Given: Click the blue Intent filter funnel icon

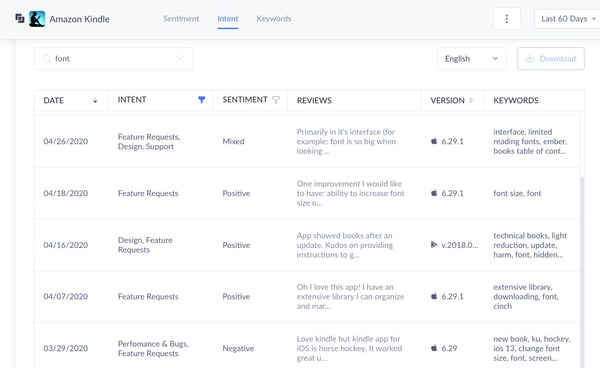Looking at the screenshot, I should pos(202,100).
